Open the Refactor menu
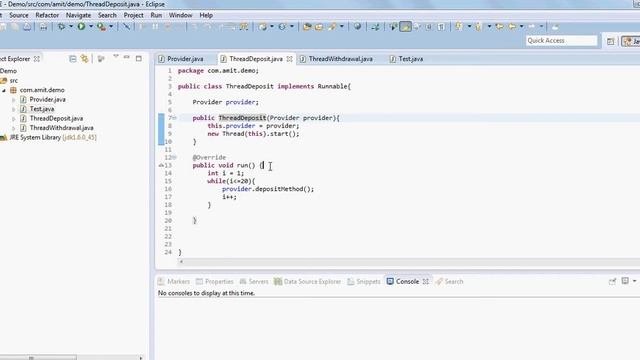 pos(47,15)
